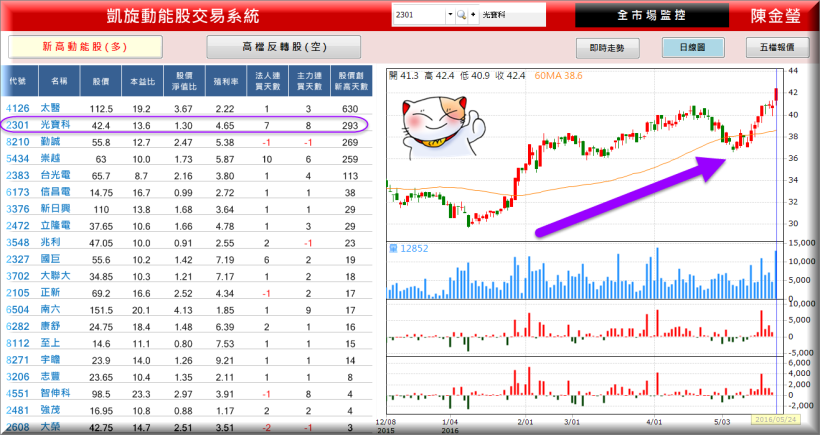The image size is (820, 435).
Task: Click the 主力連買天數 column header
Action: (x=310, y=81)
